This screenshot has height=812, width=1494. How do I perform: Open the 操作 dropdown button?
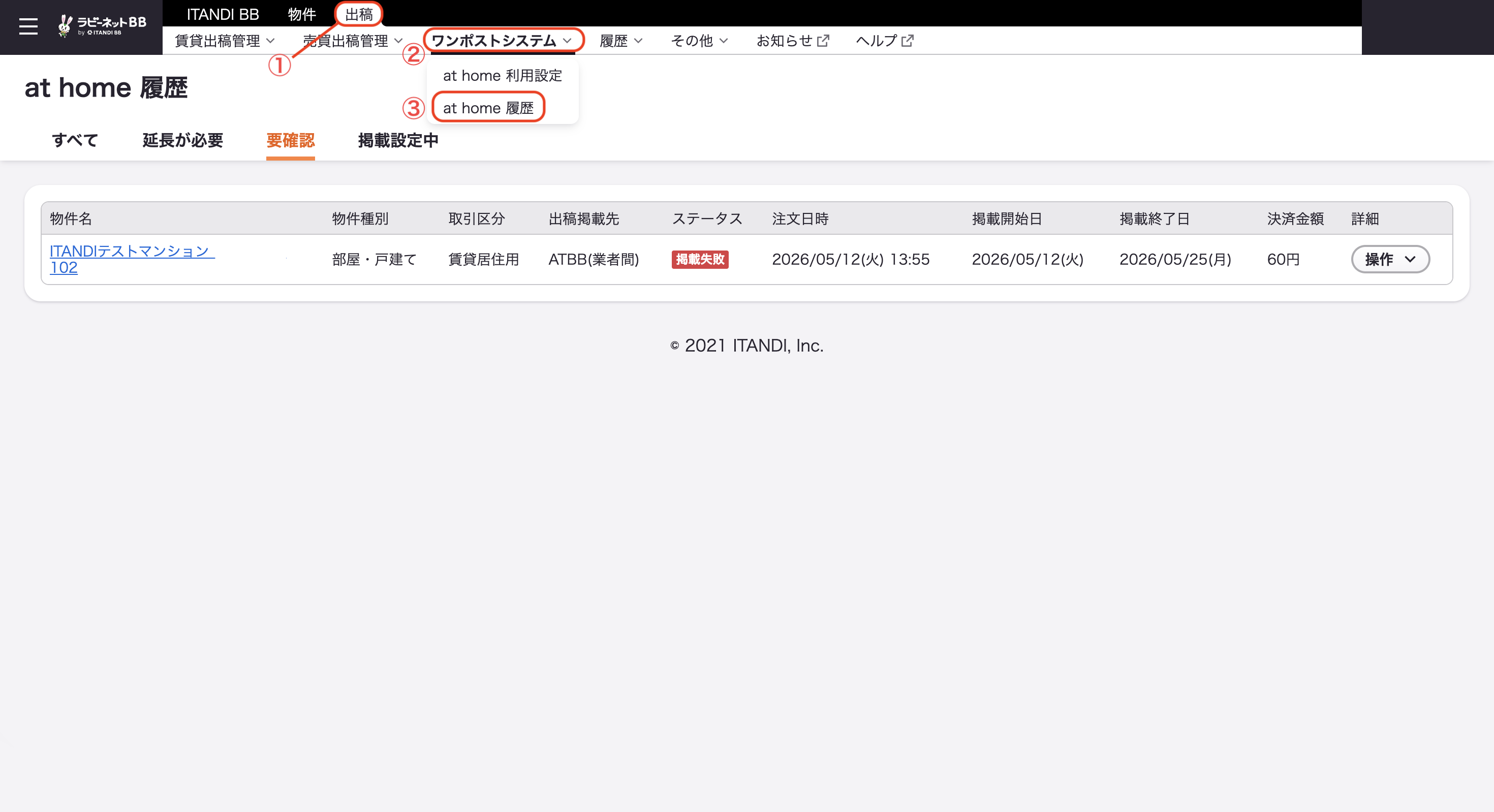coord(1390,259)
